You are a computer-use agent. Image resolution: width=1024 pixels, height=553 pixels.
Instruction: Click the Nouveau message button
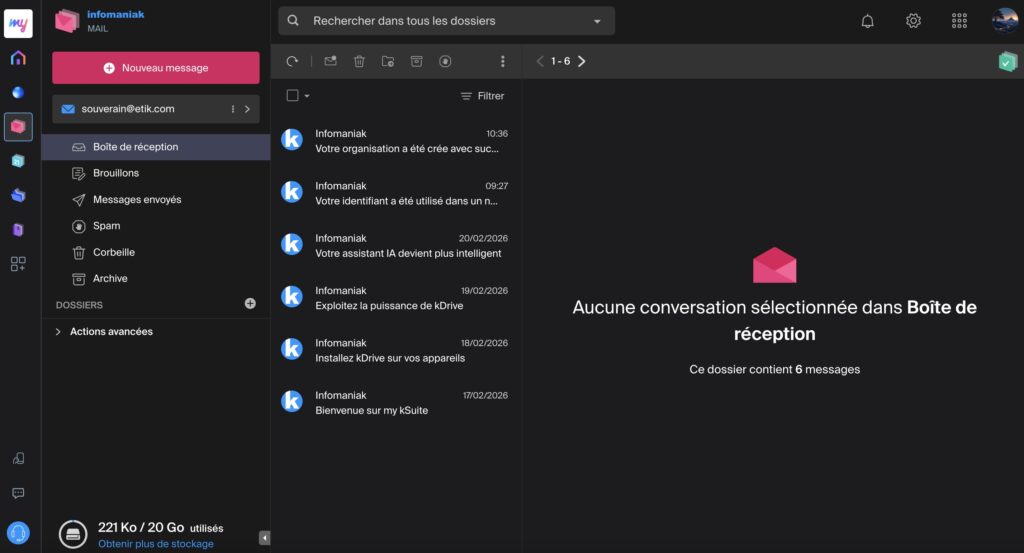point(156,68)
